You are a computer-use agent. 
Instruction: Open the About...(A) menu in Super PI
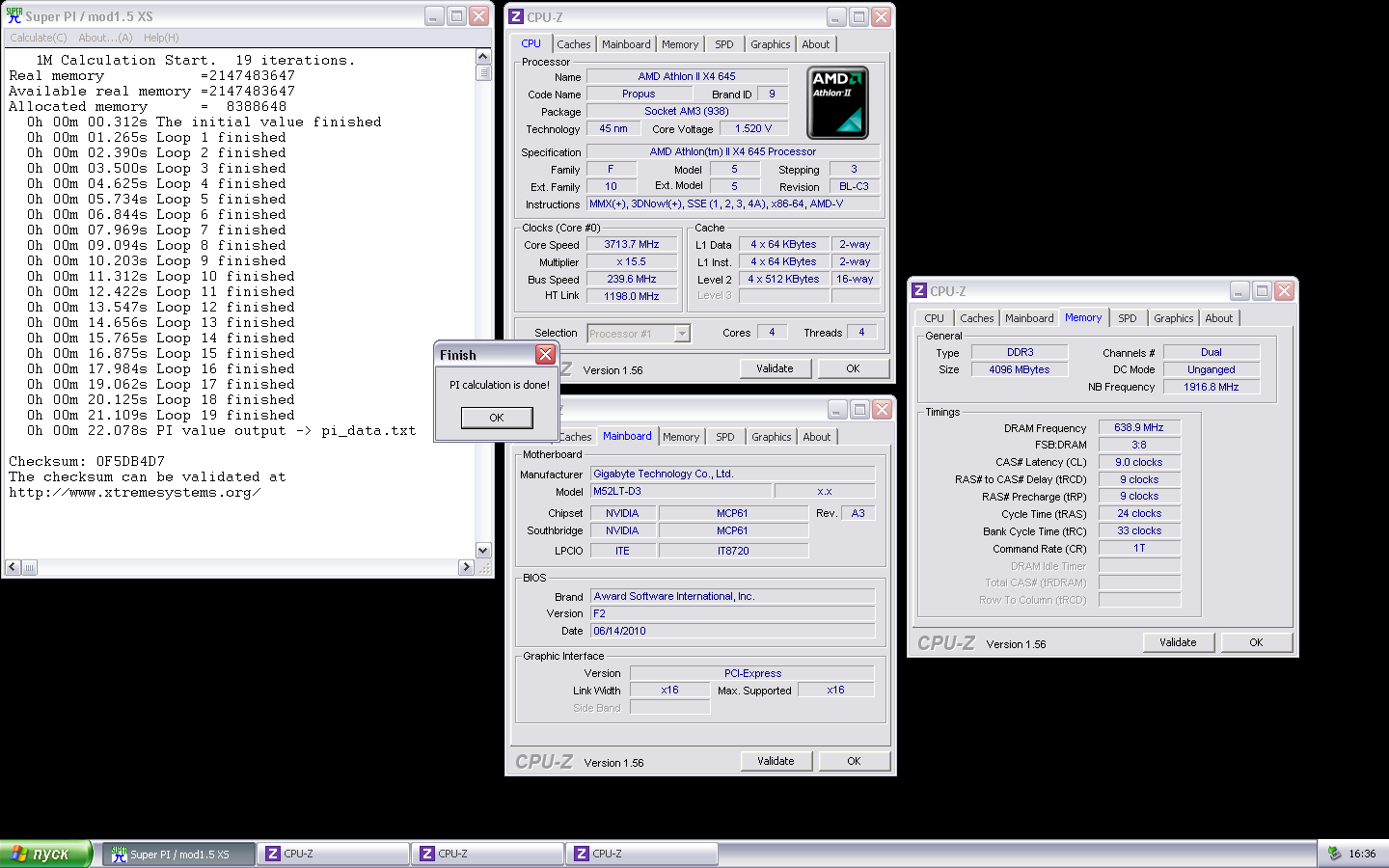coord(105,38)
